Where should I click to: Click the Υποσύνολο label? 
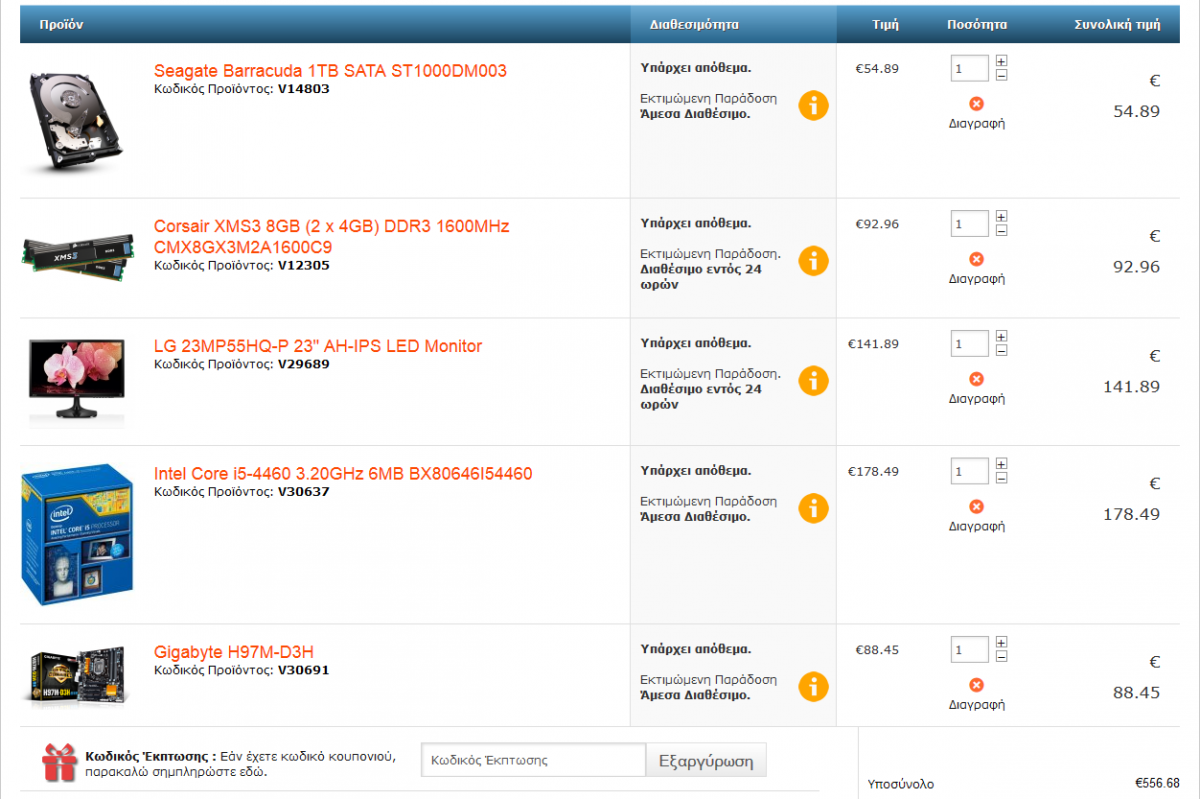click(x=901, y=784)
